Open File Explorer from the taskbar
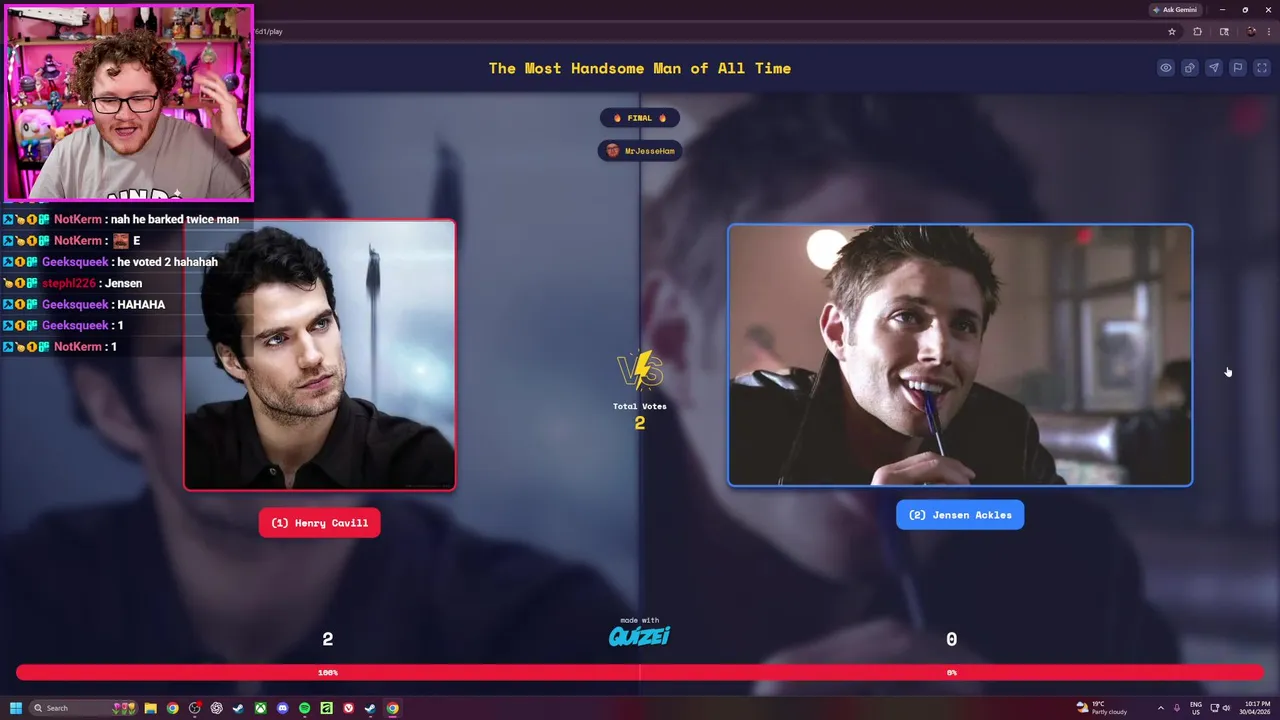The image size is (1280, 720). click(151, 708)
